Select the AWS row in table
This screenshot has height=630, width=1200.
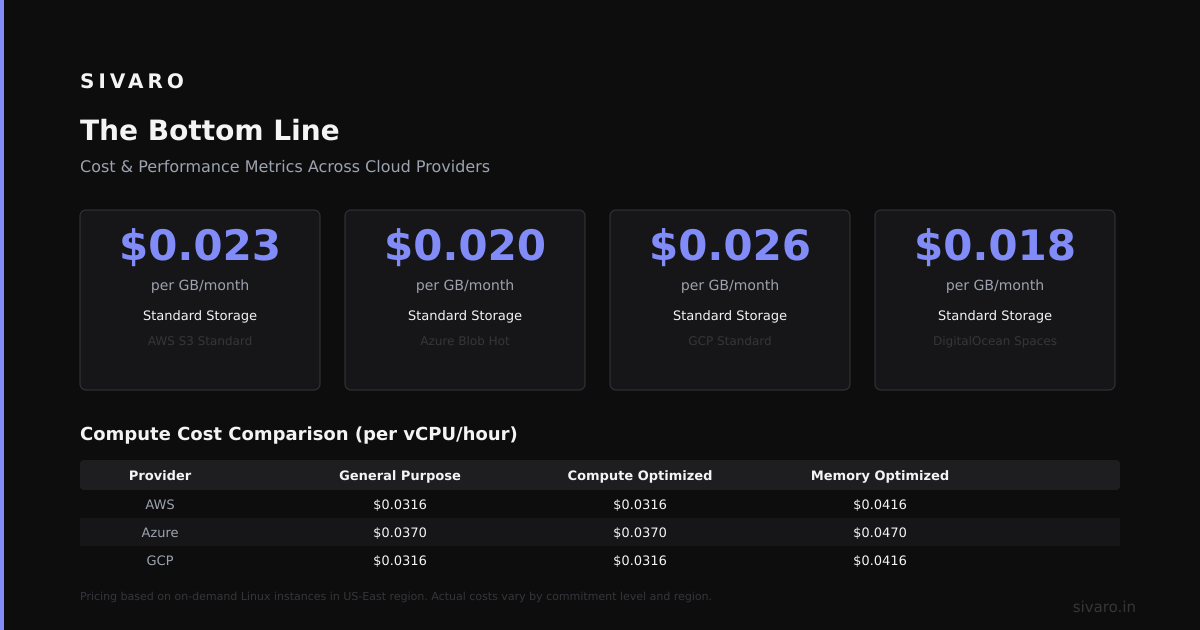tap(600, 504)
